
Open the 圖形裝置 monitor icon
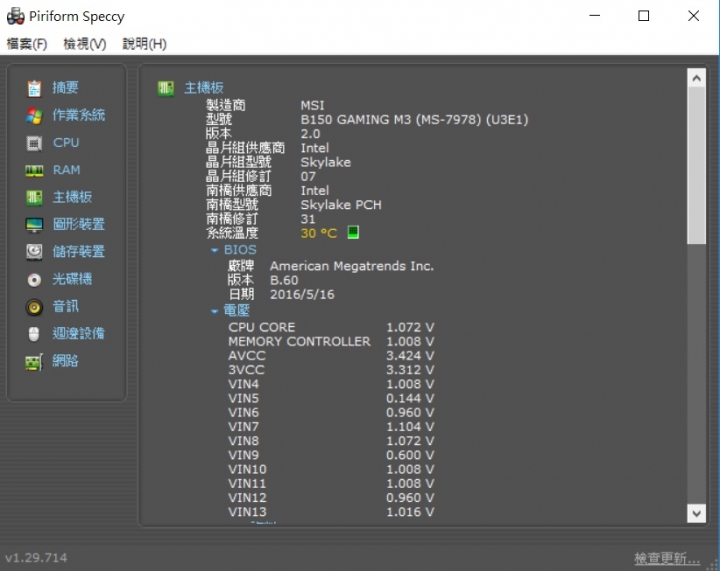(x=34, y=225)
